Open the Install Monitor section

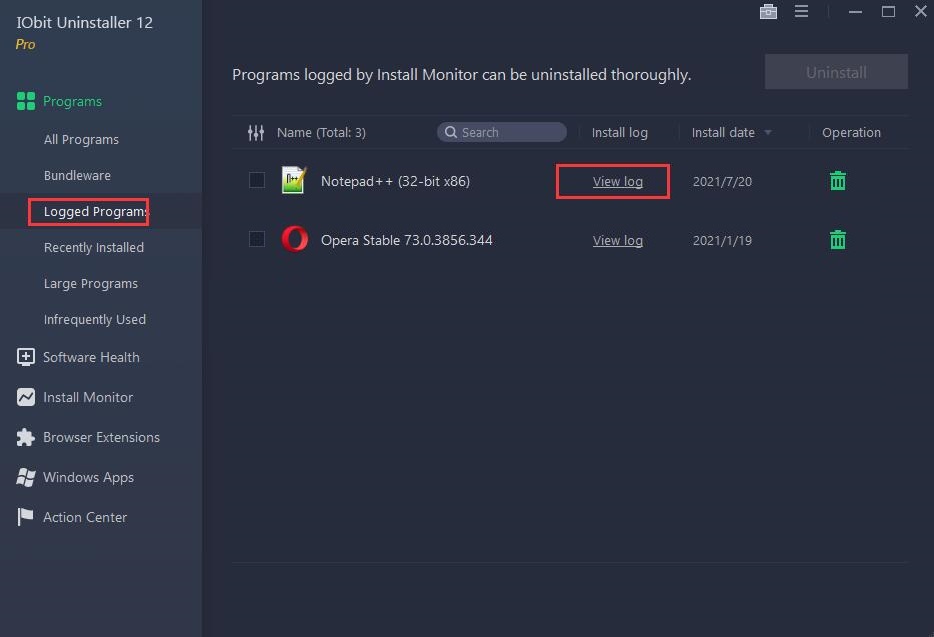[88, 397]
